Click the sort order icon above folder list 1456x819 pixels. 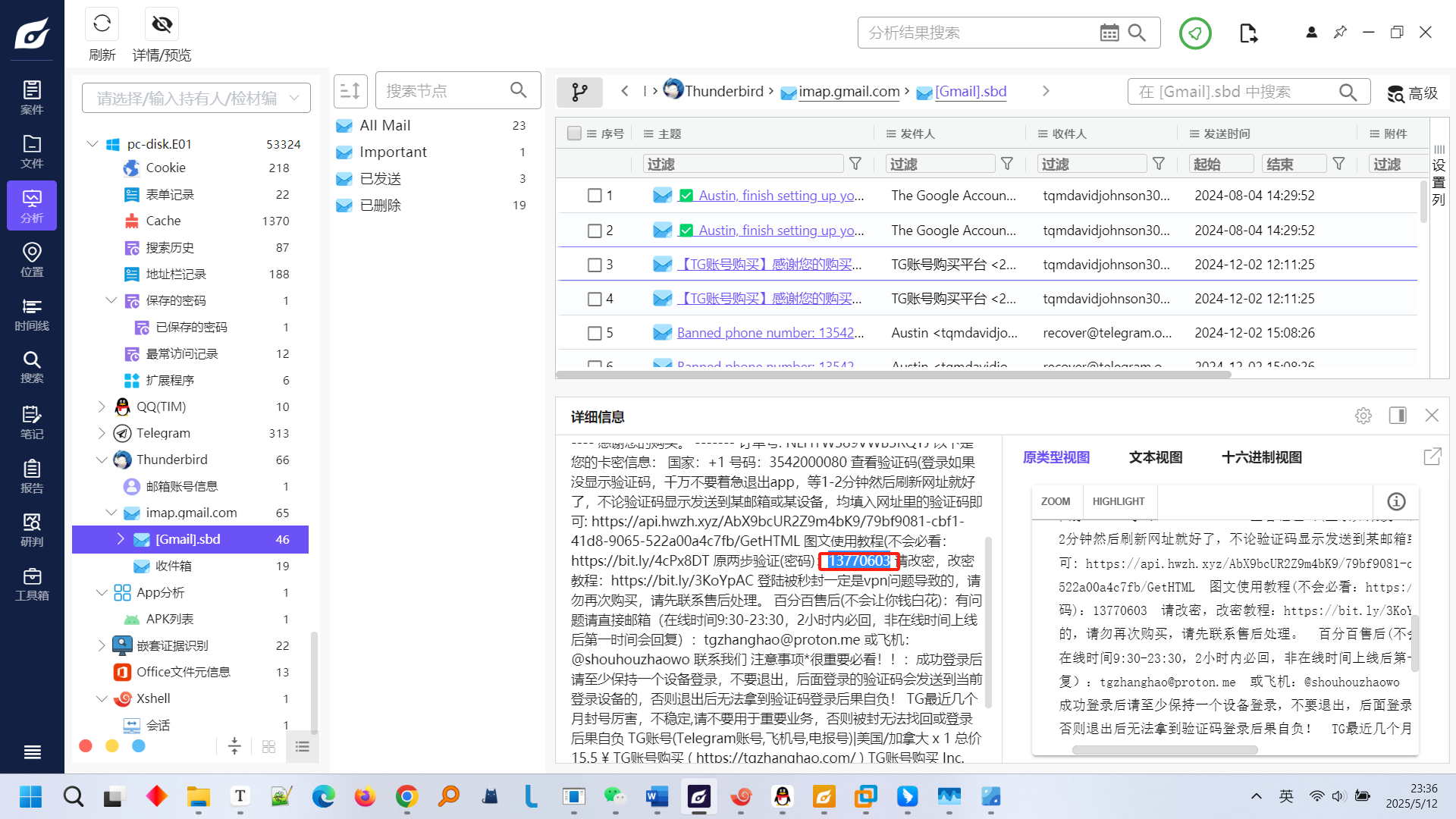click(x=350, y=91)
